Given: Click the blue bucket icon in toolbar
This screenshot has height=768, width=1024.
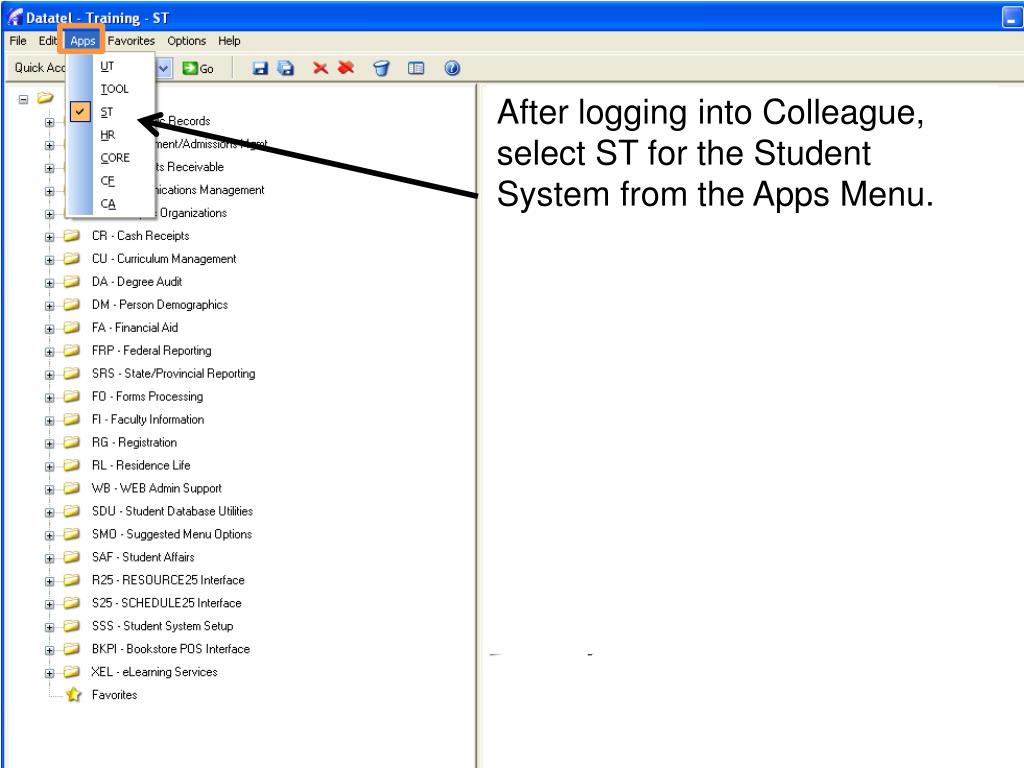Looking at the screenshot, I should pos(381,68).
